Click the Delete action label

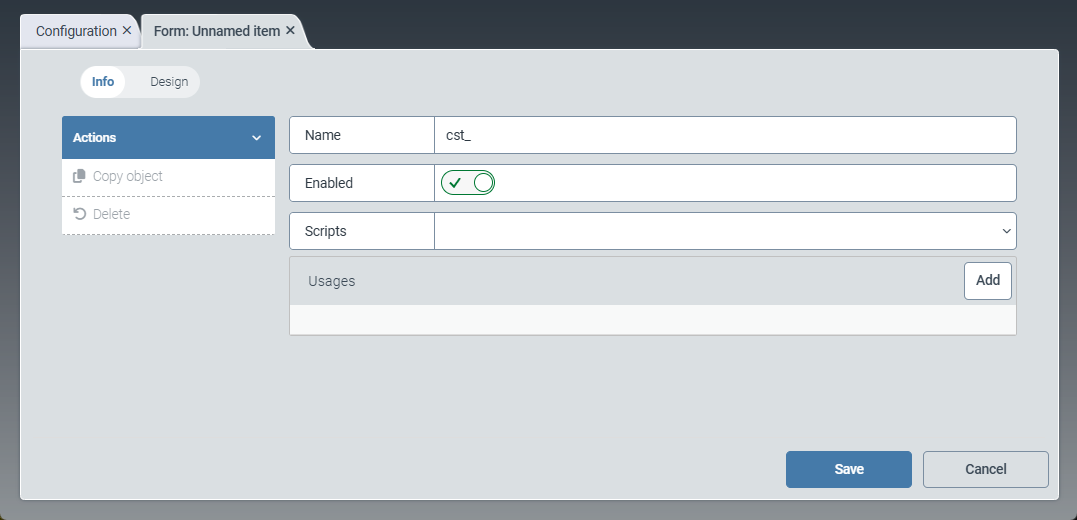[111, 214]
